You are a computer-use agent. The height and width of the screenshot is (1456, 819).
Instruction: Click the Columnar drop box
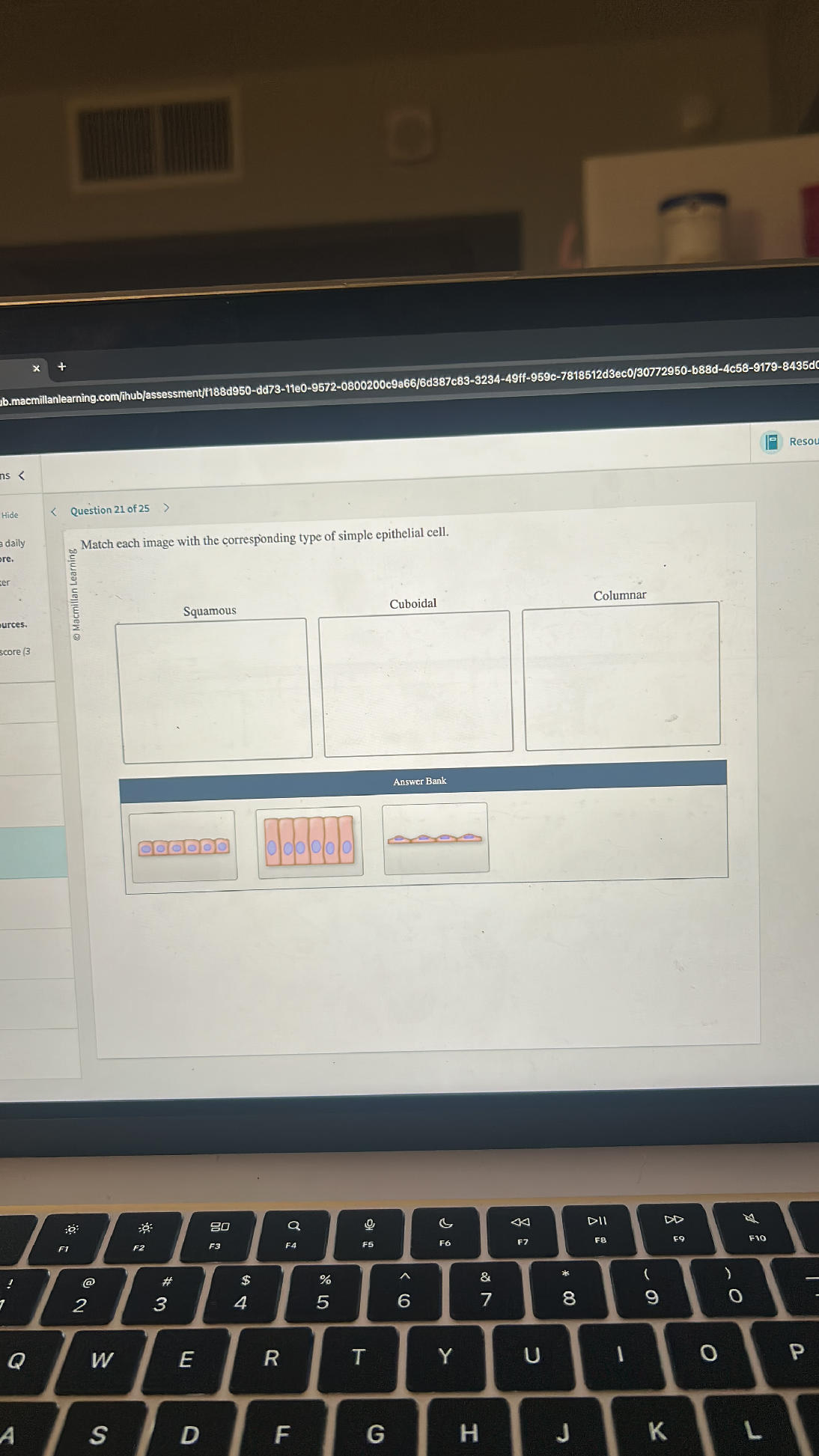621,674
